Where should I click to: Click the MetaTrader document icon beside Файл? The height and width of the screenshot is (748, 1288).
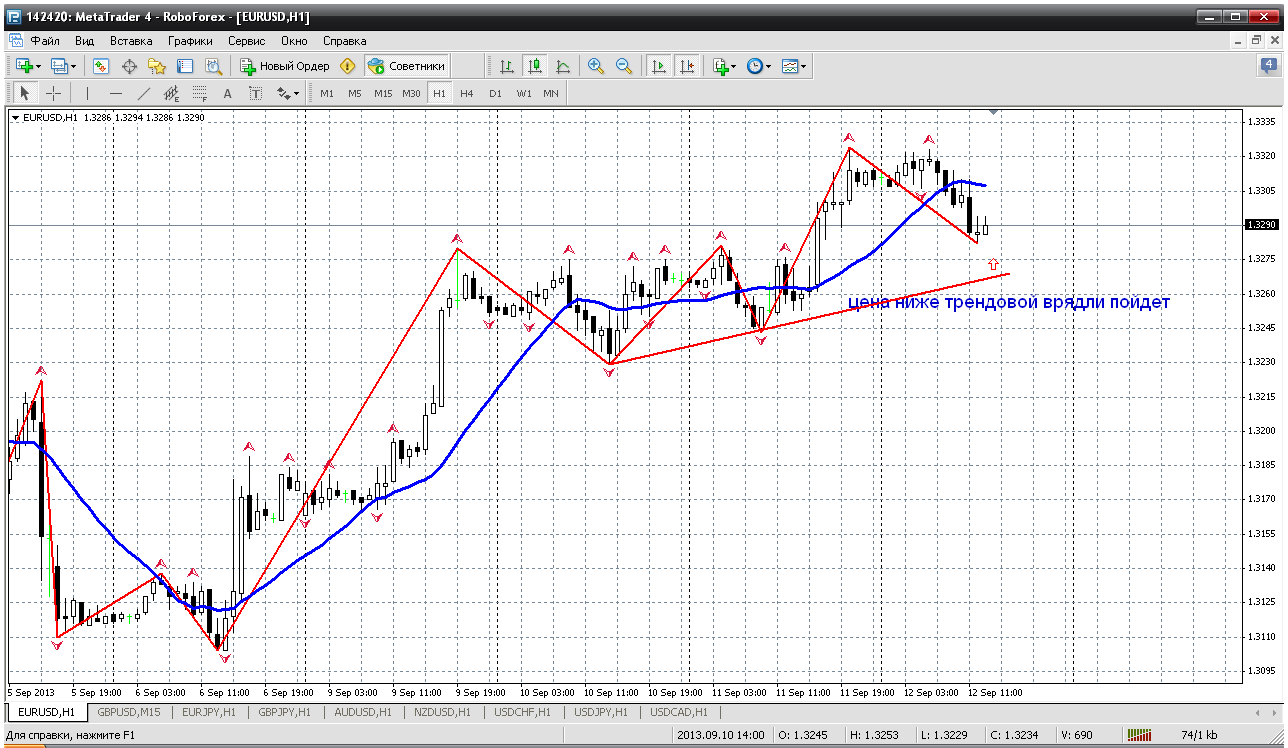coord(15,41)
